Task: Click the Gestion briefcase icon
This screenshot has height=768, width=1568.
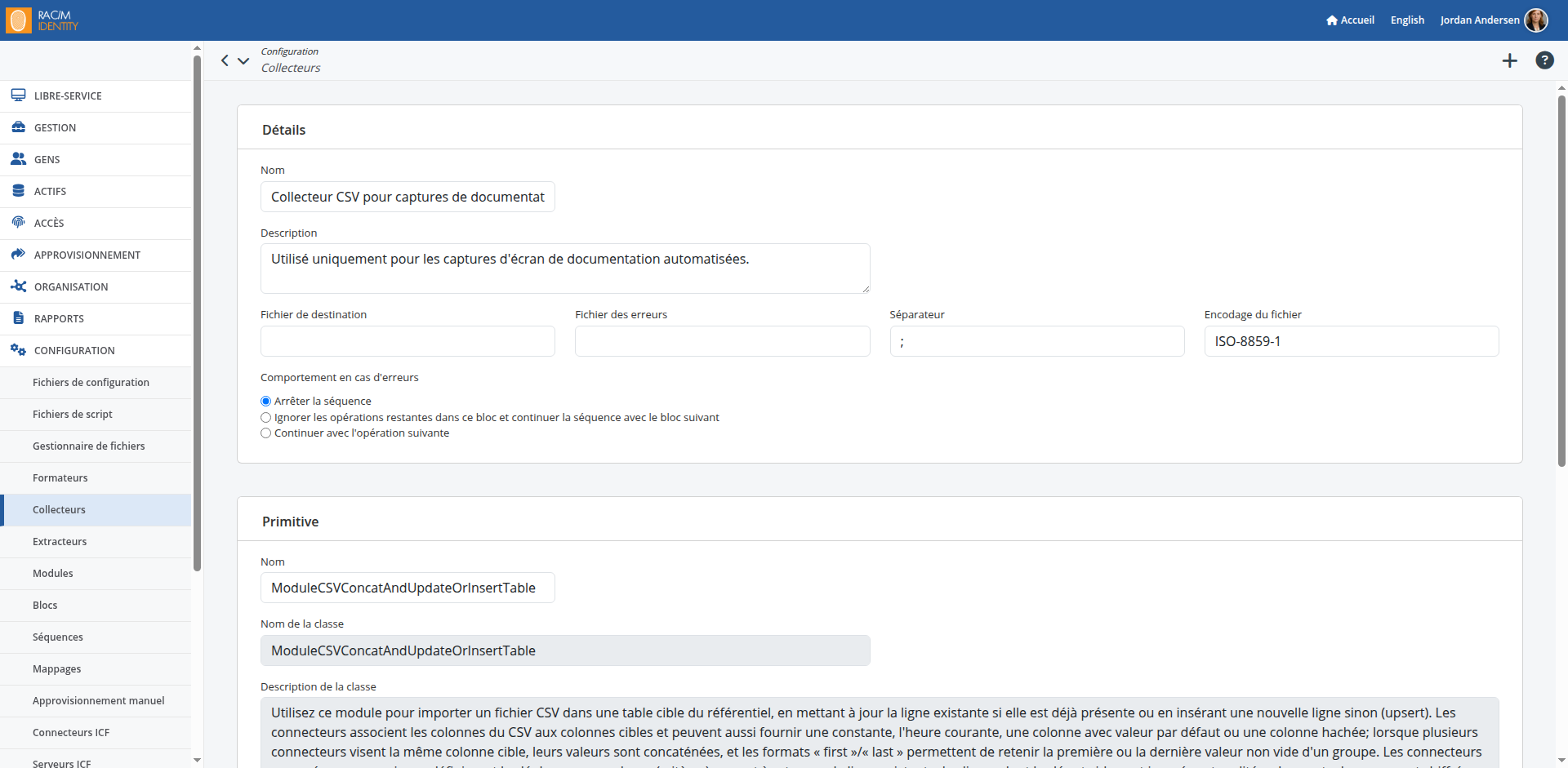Action: coord(18,127)
